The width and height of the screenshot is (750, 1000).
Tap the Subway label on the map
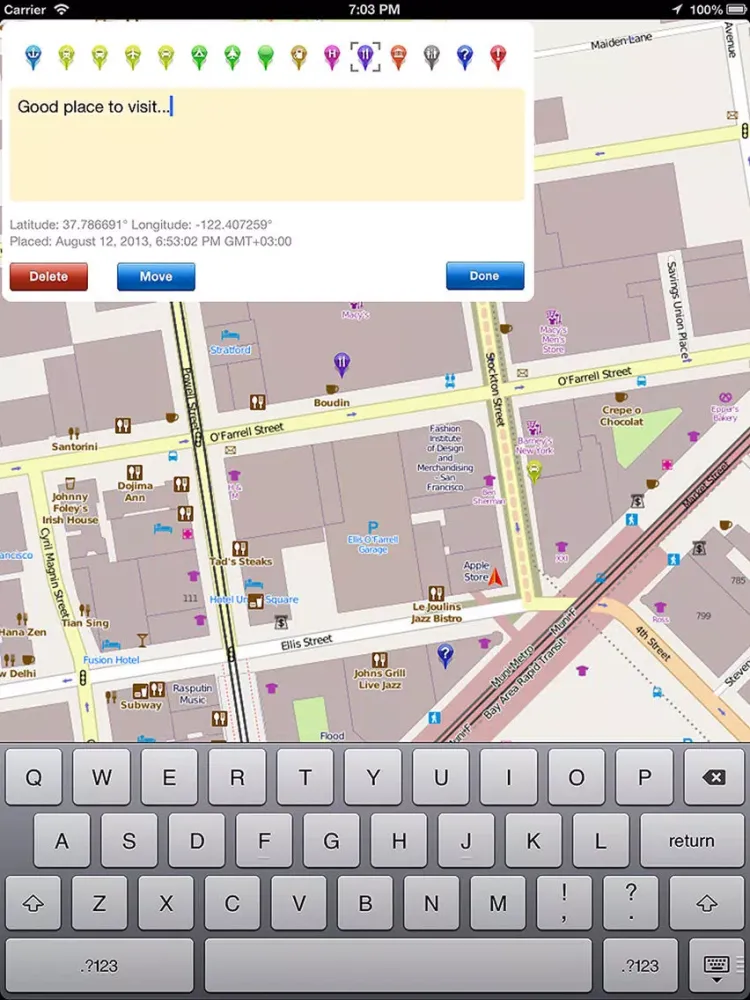pyautogui.click(x=141, y=705)
